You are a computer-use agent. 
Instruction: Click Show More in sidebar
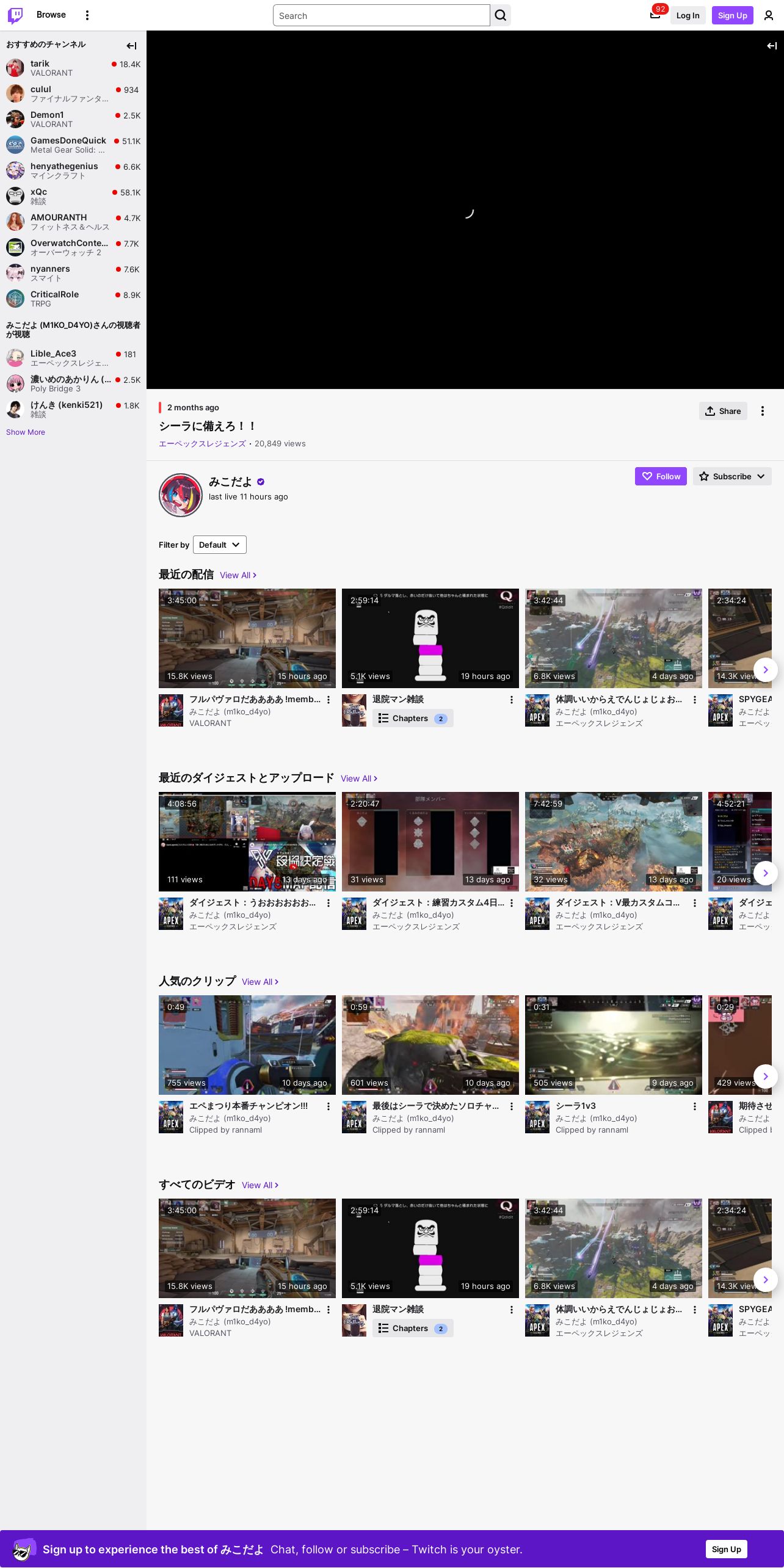pyautogui.click(x=26, y=432)
